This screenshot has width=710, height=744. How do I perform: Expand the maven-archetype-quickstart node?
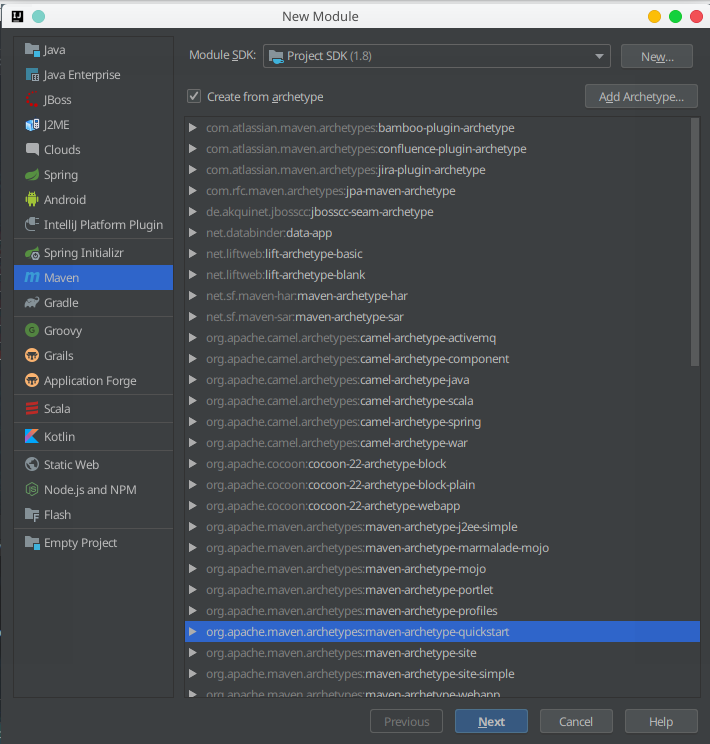click(193, 632)
